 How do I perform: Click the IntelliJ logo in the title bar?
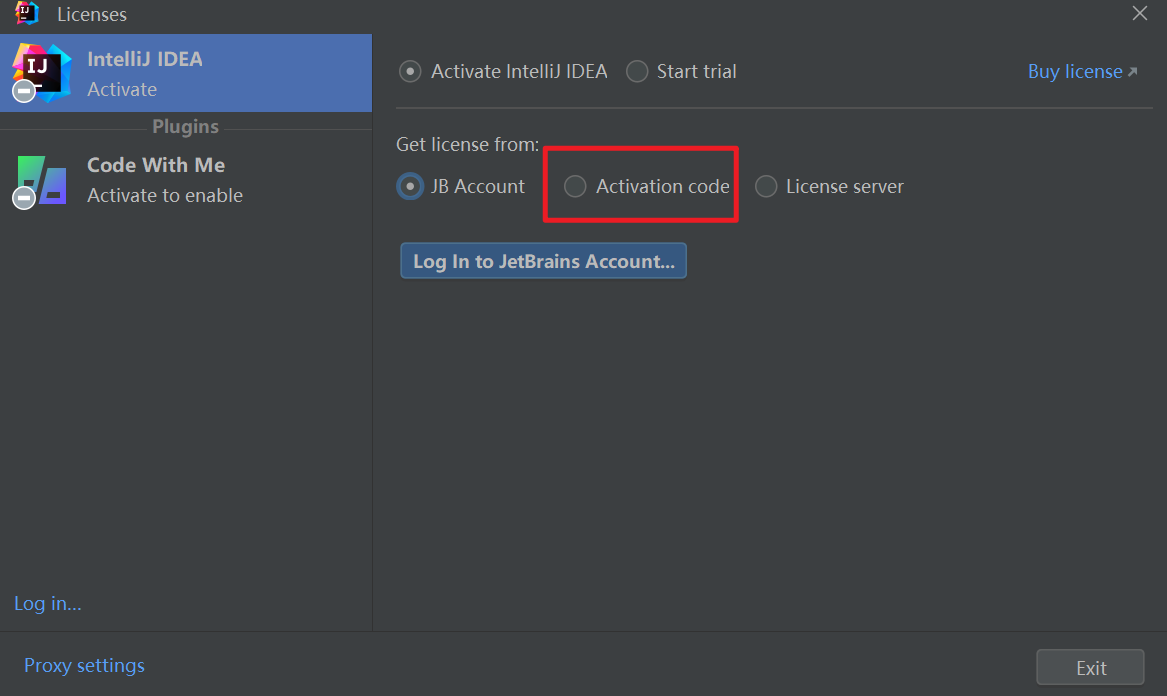click(27, 13)
